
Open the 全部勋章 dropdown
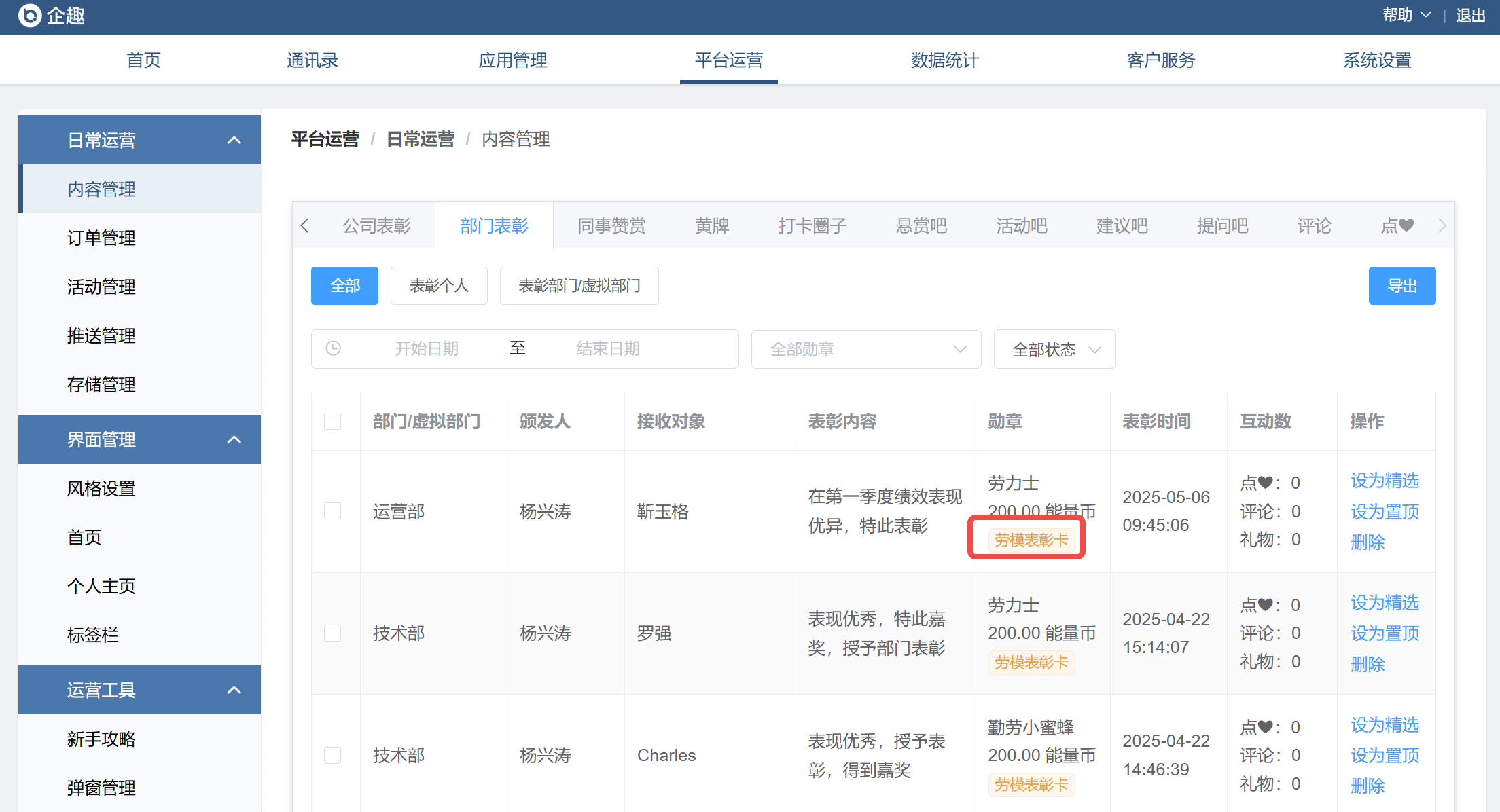(x=865, y=349)
